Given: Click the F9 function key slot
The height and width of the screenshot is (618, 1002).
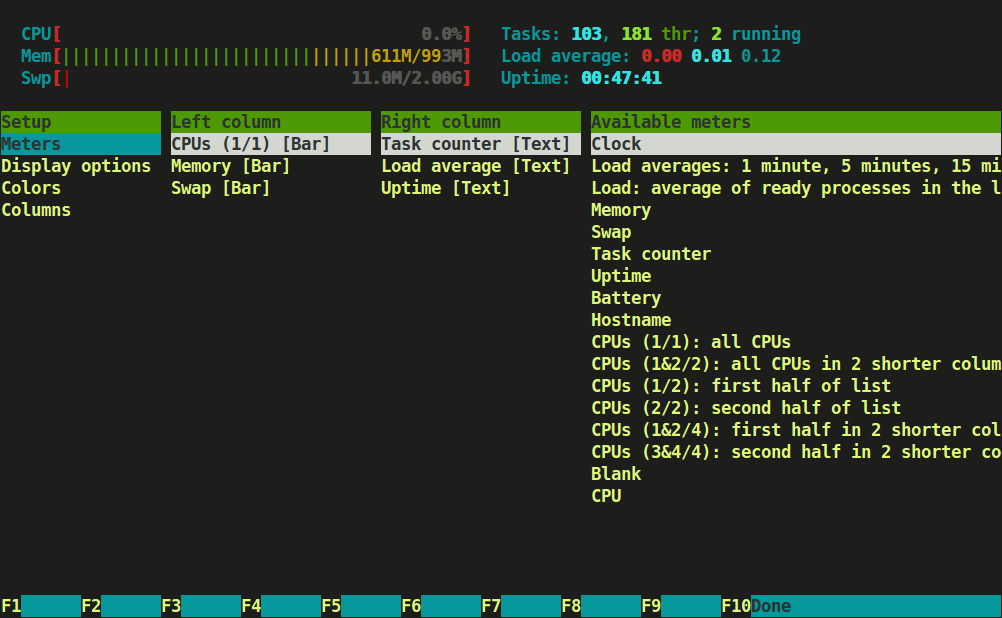Looking at the screenshot, I should pyautogui.click(x=681, y=606).
